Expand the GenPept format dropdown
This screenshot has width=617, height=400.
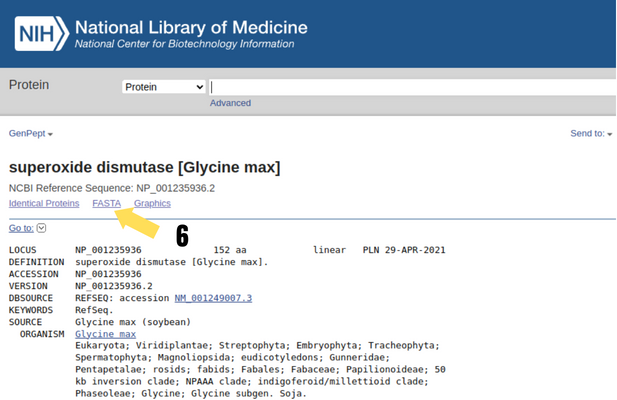[x=31, y=134]
